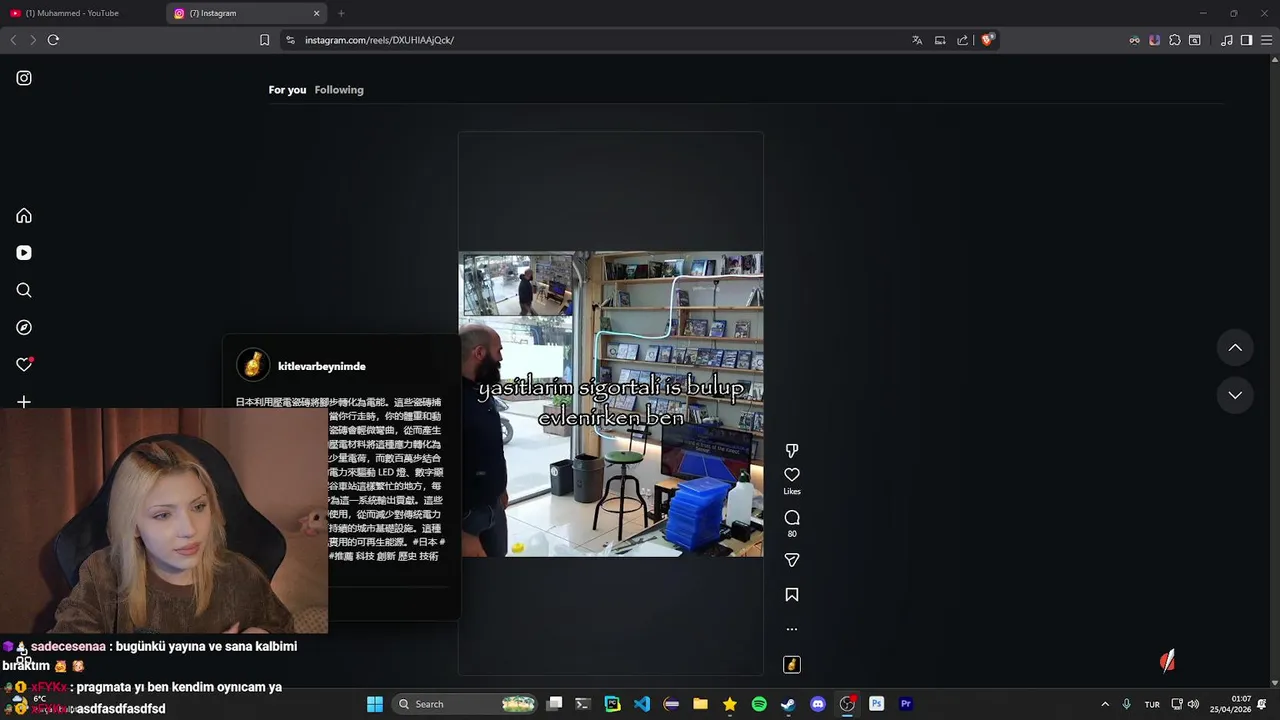
Task: Open Explore compass icon in sidebar
Action: coord(24,327)
